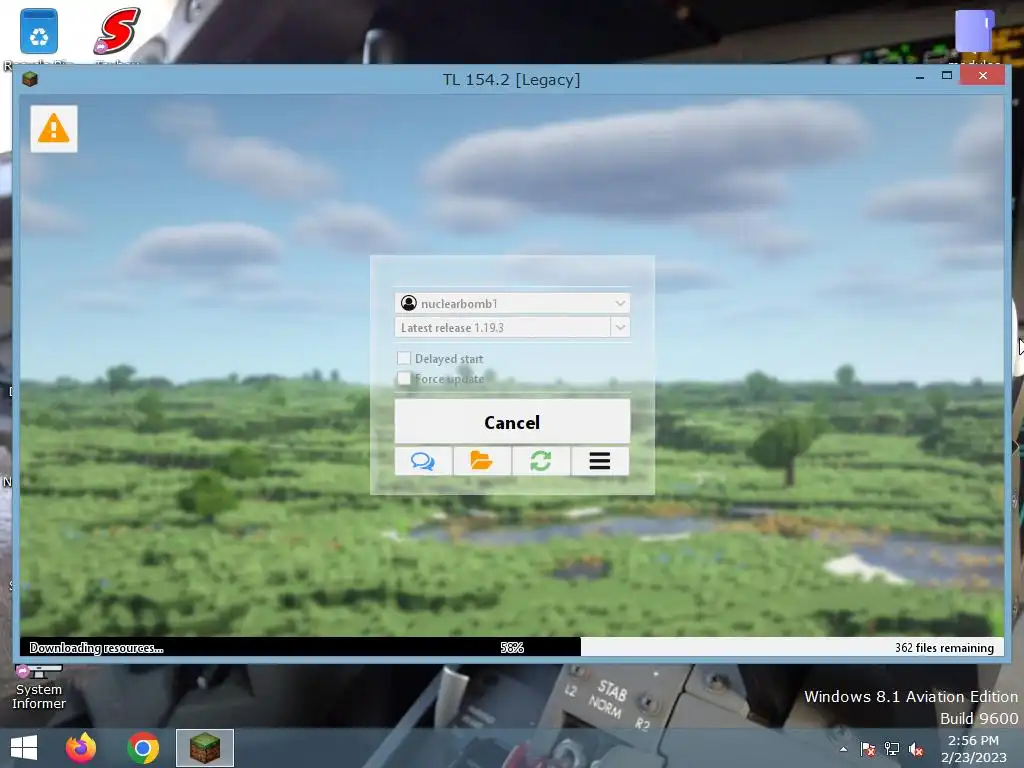1024x768 pixels.
Task: Launch Firefox from the taskbar
Action: (x=81, y=748)
